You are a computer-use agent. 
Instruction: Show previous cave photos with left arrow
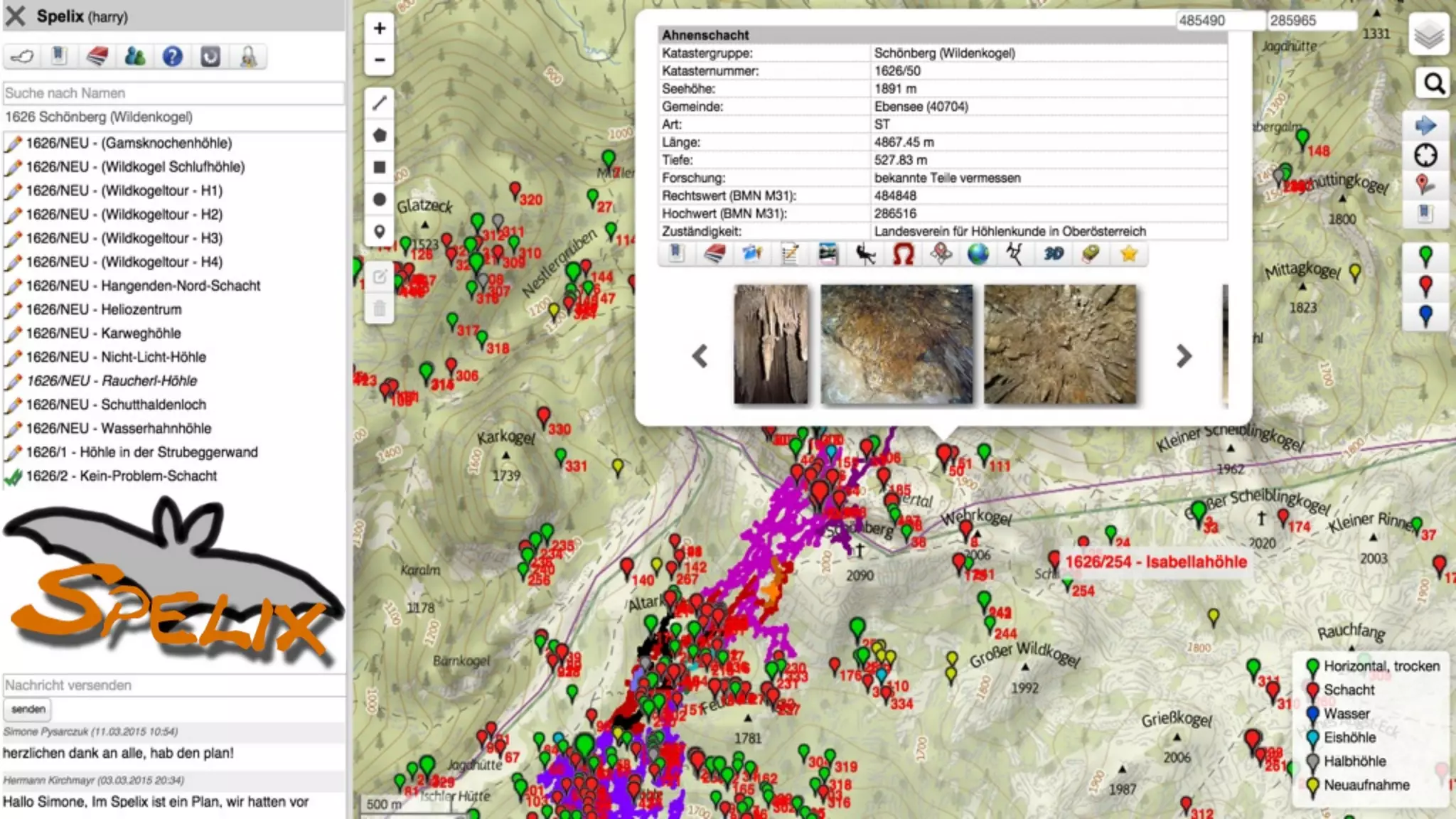click(700, 356)
